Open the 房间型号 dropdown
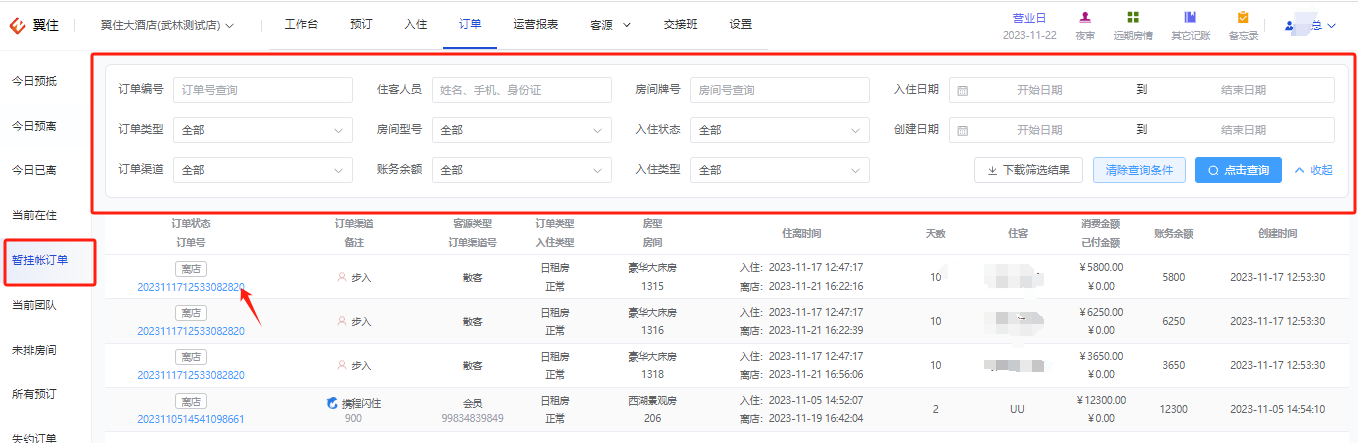This screenshot has height=443, width=1358. (521, 130)
